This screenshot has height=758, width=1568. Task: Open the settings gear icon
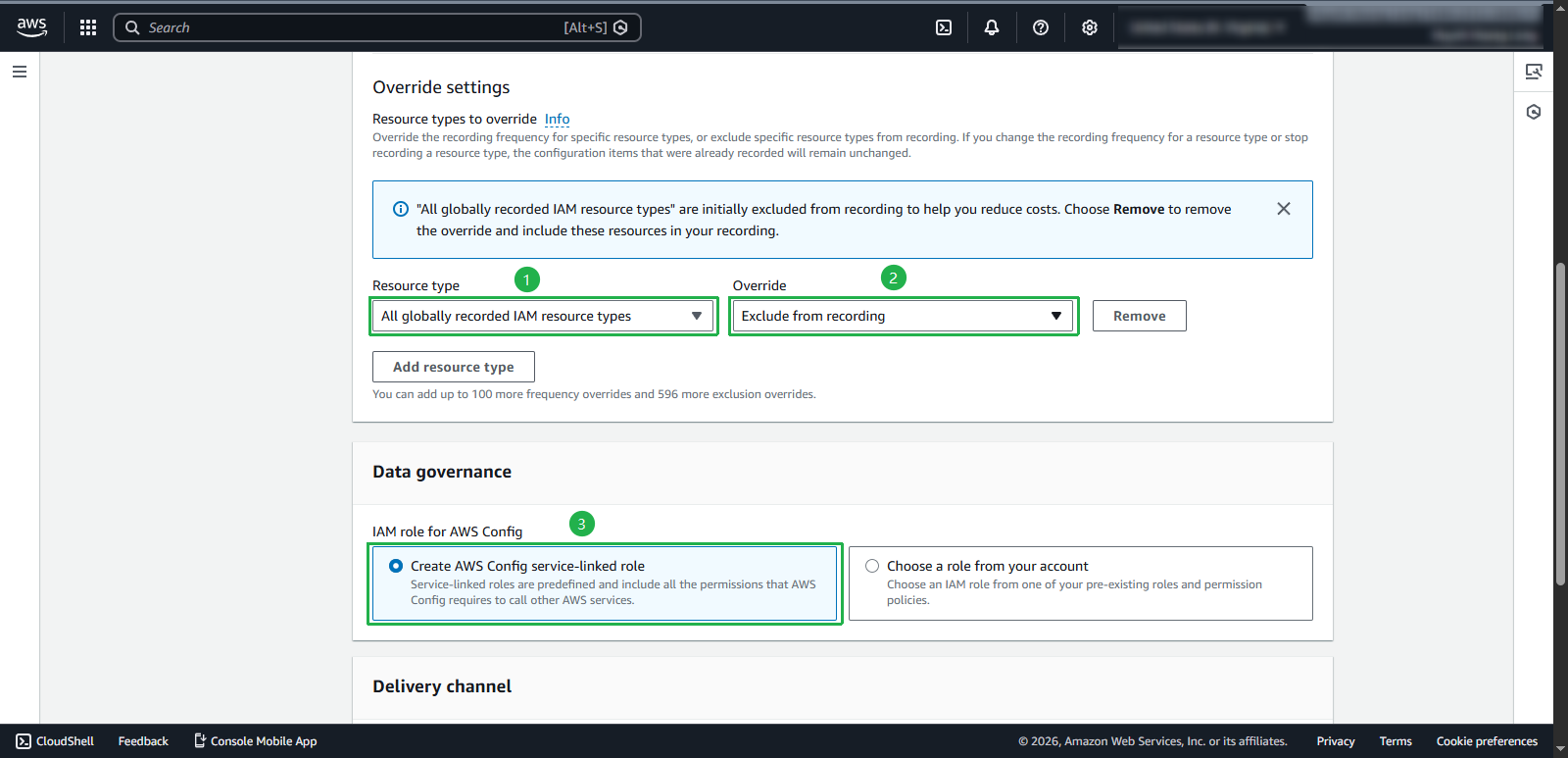pos(1090,27)
